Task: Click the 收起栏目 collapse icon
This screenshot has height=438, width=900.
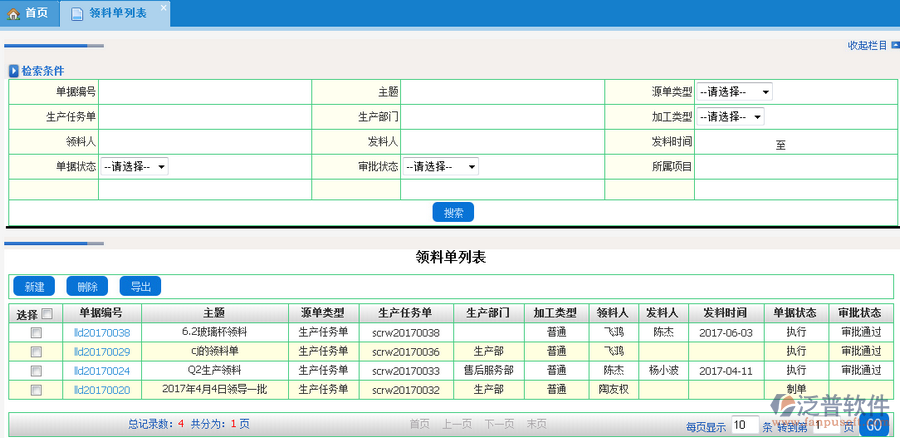Action: pos(895,45)
